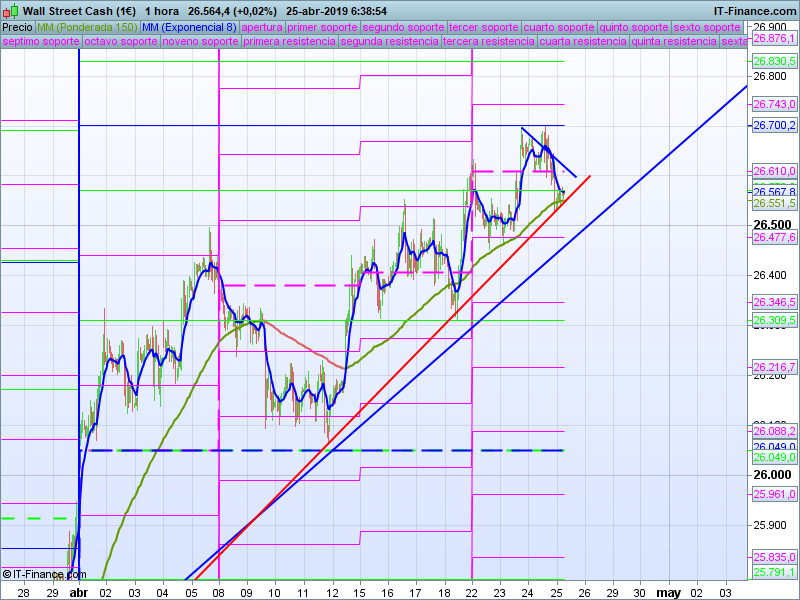800x600 pixels.
Task: Select the primera resistencia label
Action: coord(289,42)
